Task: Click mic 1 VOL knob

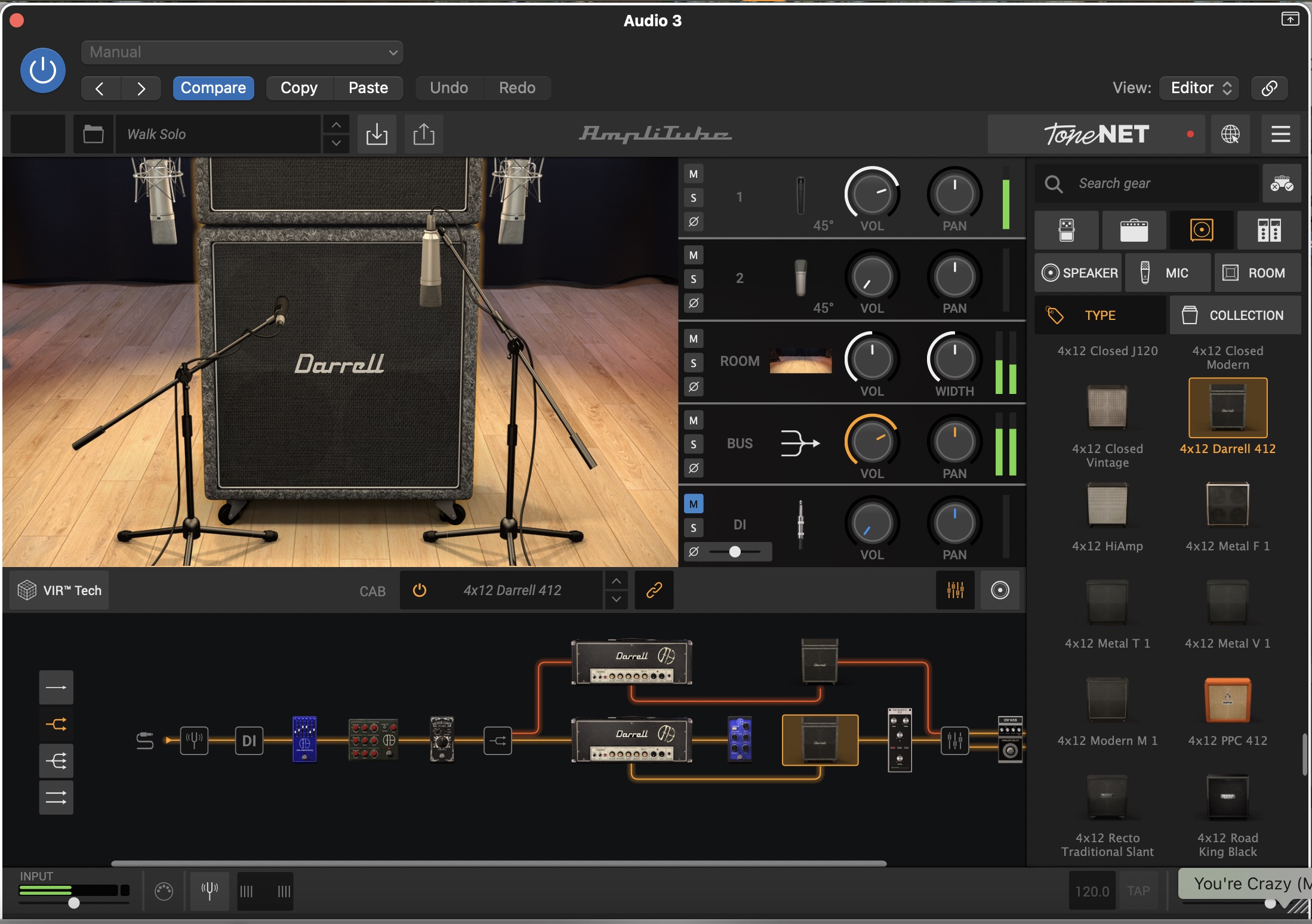Action: 872,194
